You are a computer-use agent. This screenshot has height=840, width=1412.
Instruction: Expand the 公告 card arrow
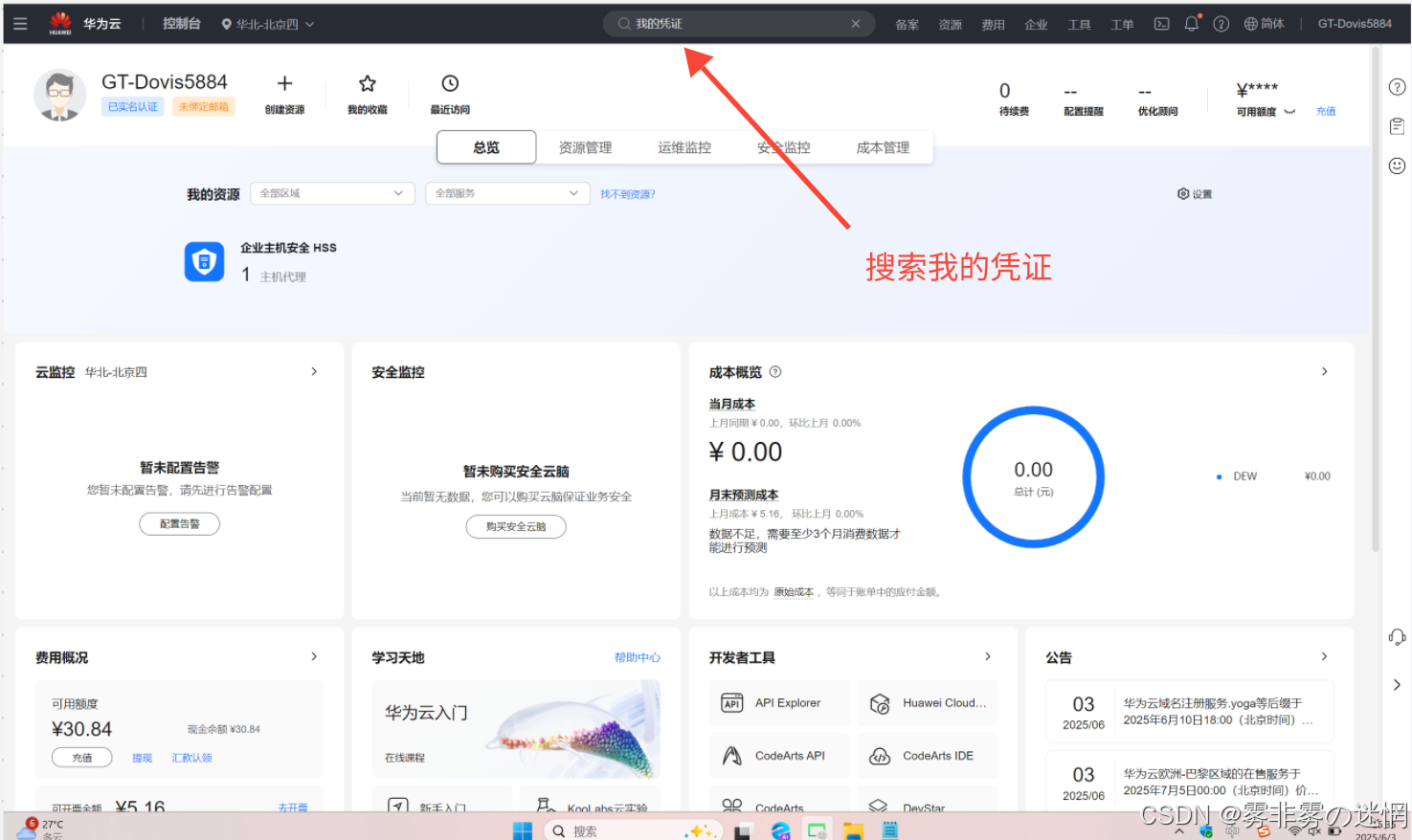click(1325, 656)
